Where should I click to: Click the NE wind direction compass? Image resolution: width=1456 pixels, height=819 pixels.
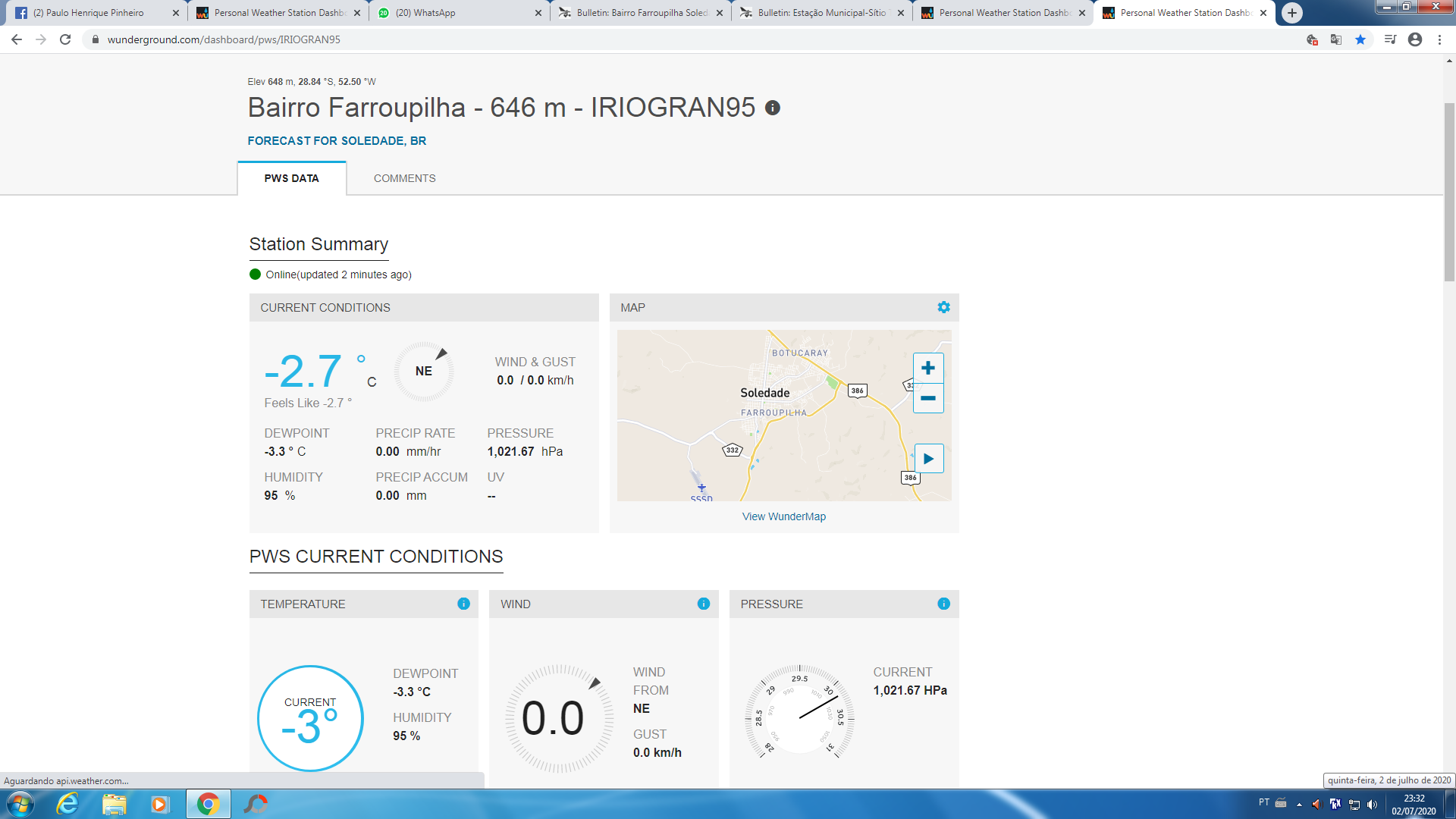point(424,371)
